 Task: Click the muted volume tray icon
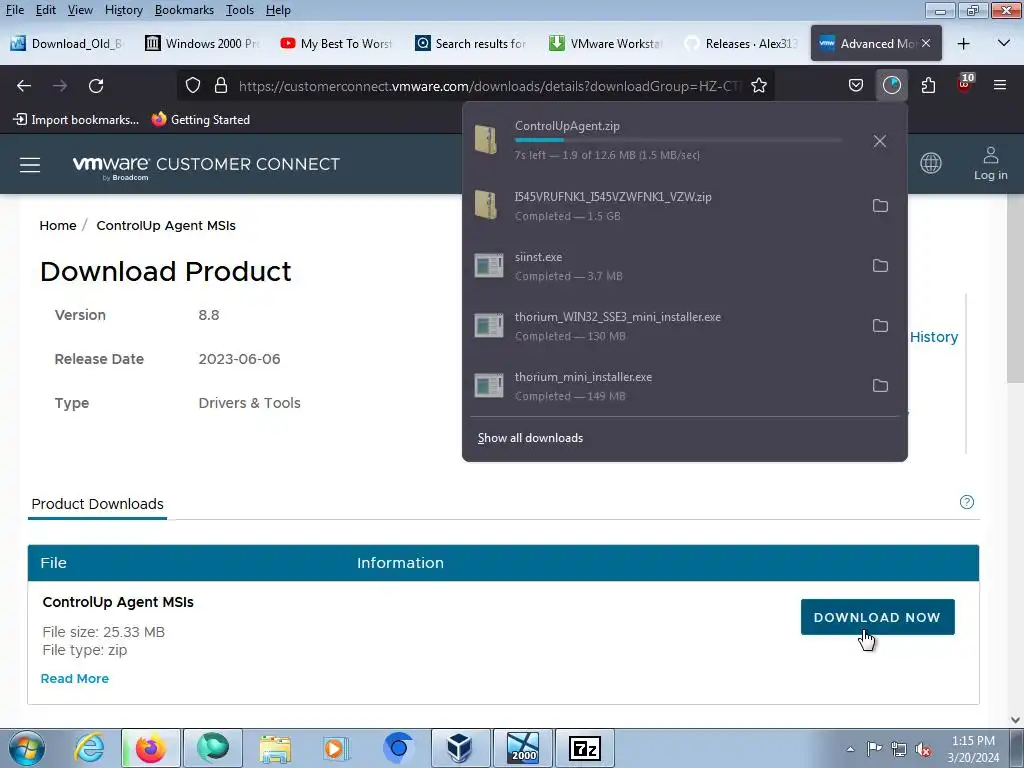pos(923,749)
